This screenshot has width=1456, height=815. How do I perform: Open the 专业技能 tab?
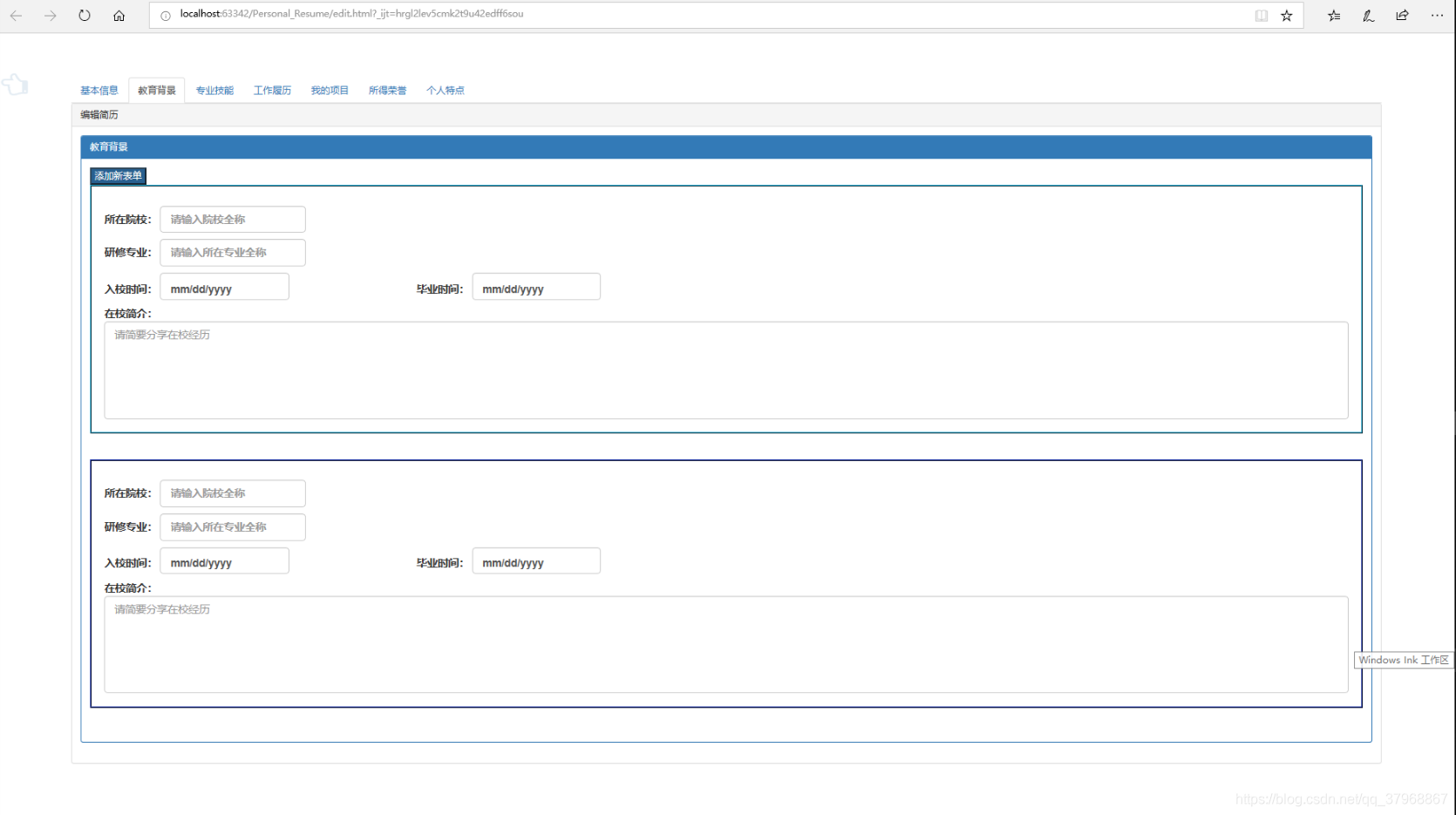[214, 91]
